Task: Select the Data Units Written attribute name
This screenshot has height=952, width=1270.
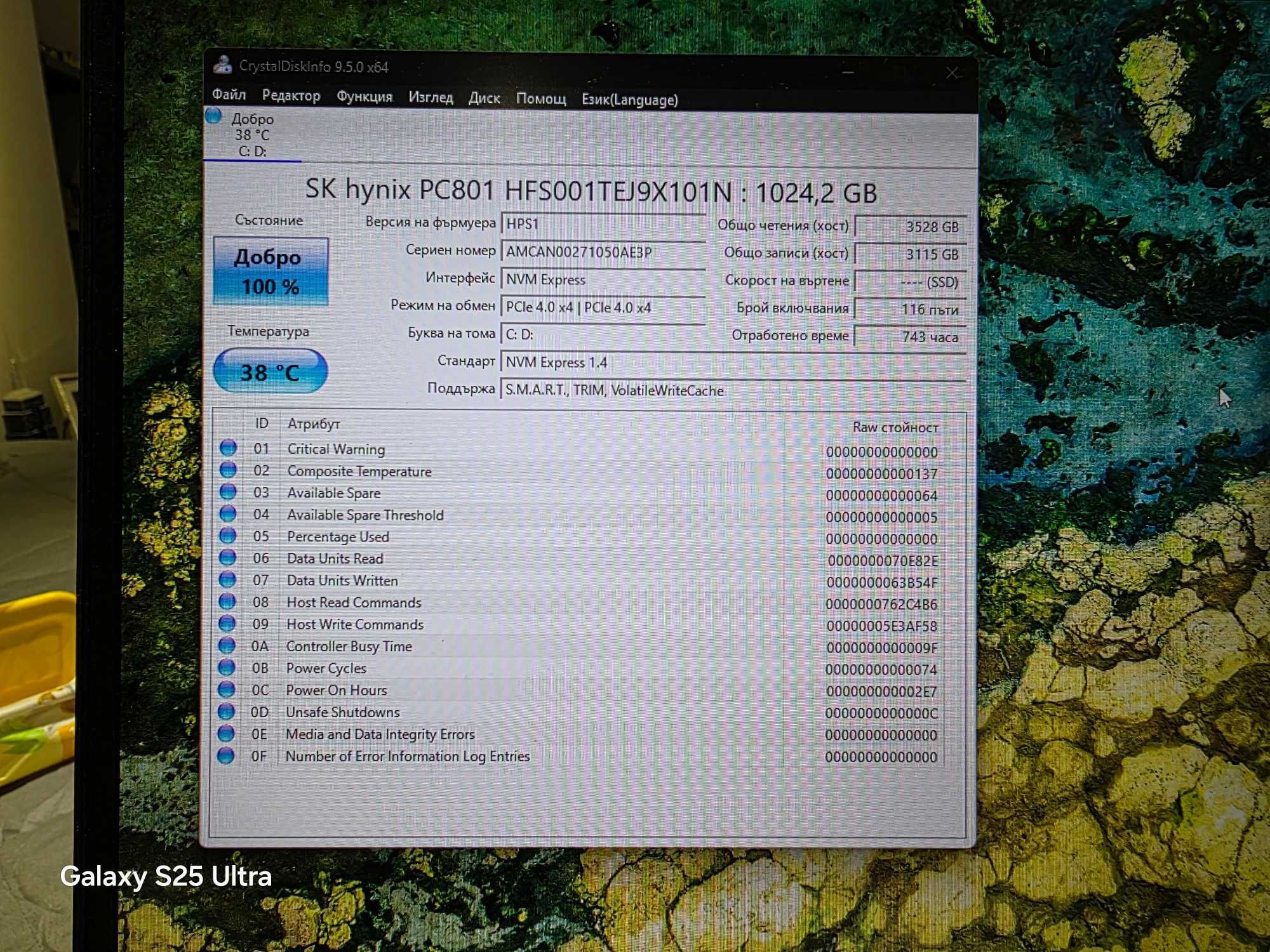Action: [342, 581]
